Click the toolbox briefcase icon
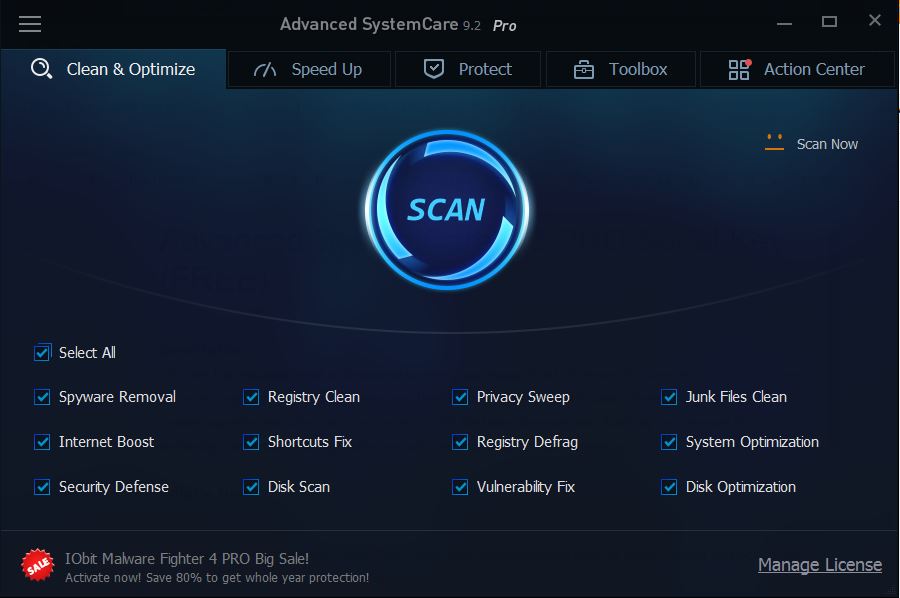 click(x=584, y=69)
